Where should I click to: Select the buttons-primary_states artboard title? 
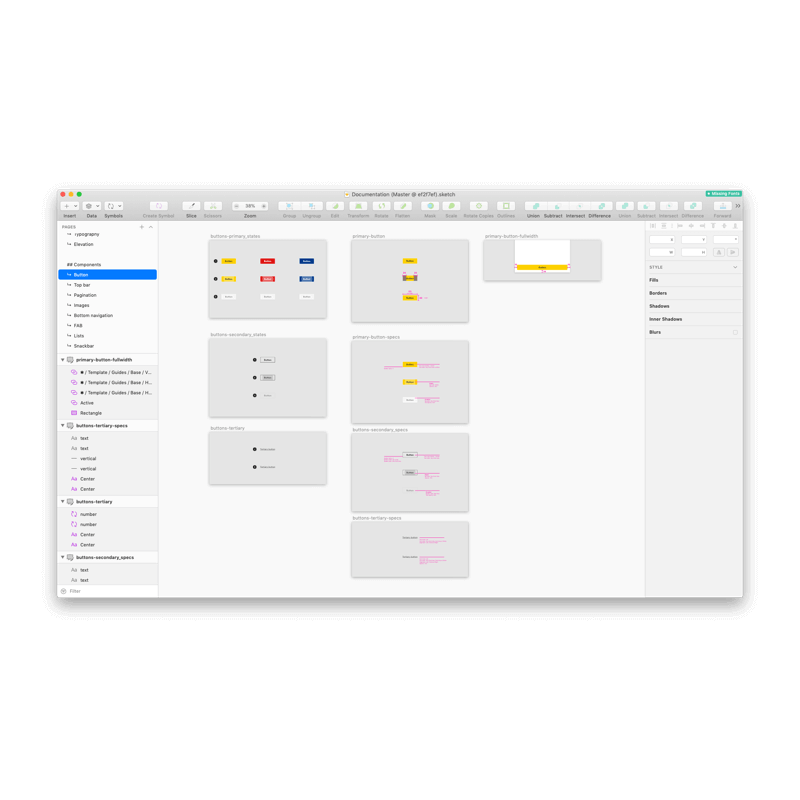[x=235, y=237]
